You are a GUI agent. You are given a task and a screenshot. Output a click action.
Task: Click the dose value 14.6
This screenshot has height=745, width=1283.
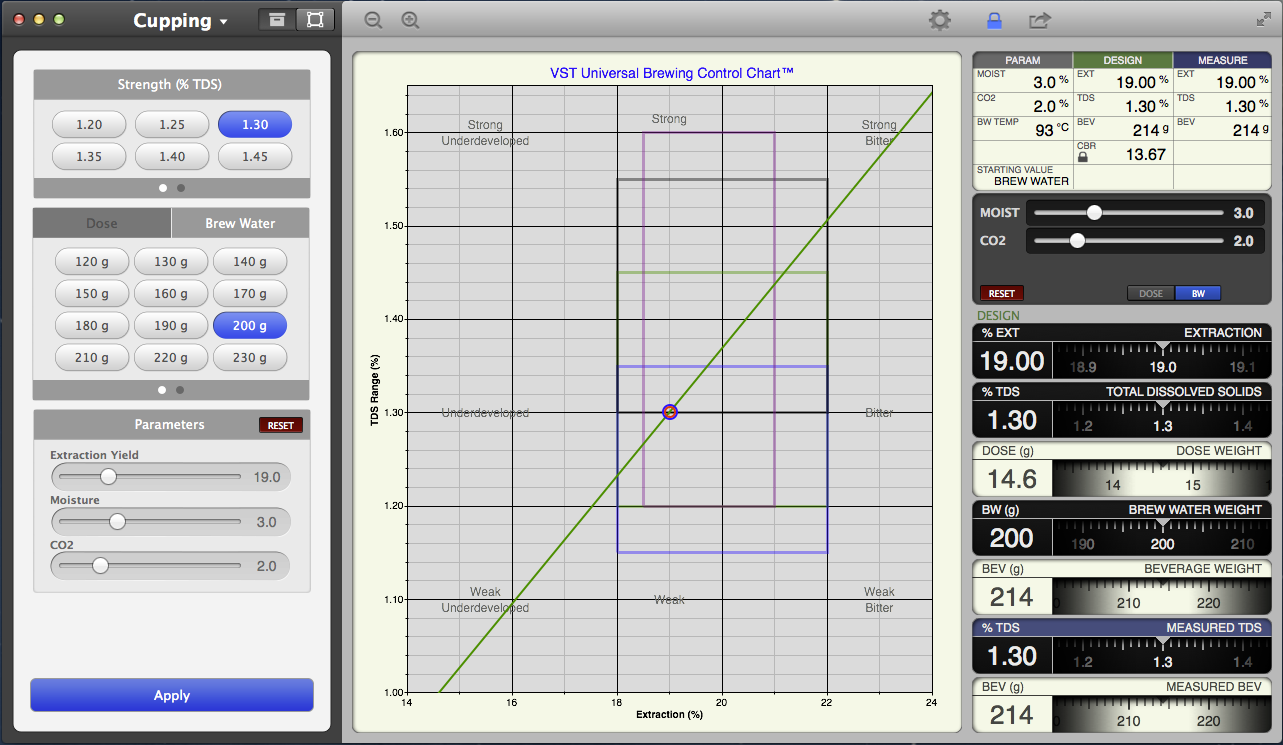(1012, 479)
